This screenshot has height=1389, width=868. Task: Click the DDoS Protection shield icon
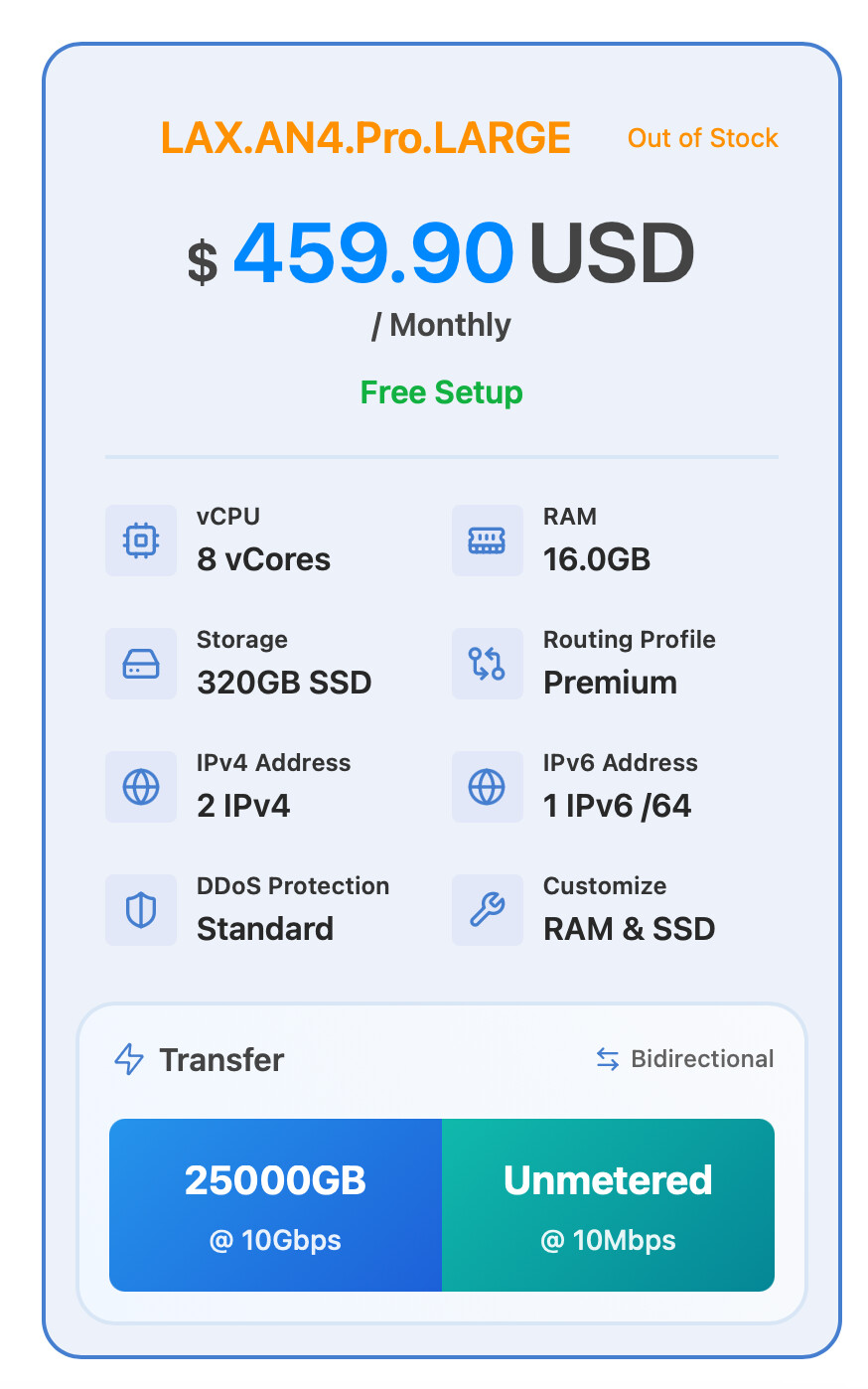[141, 910]
